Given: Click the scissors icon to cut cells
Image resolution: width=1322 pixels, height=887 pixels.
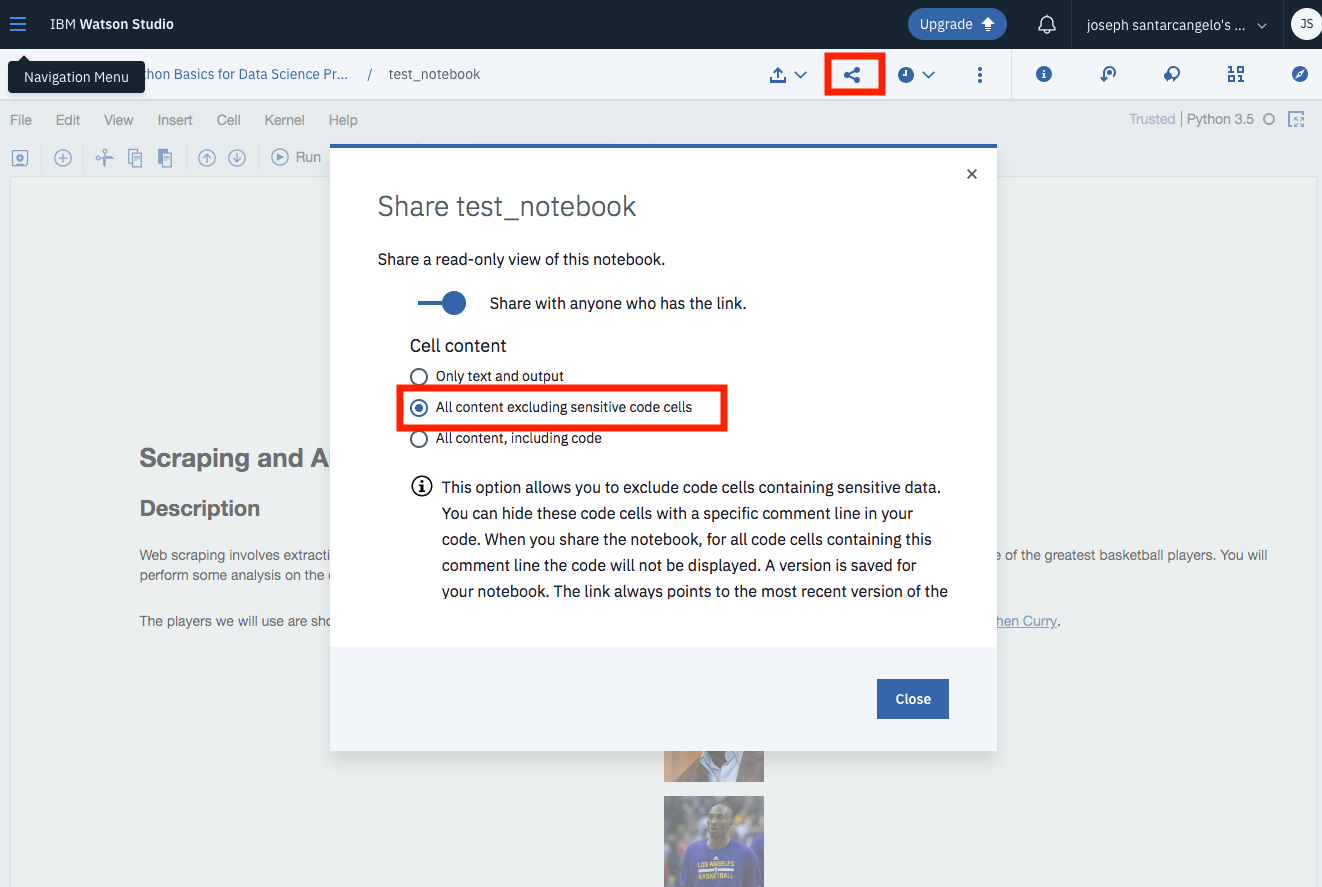Looking at the screenshot, I should click(103, 157).
